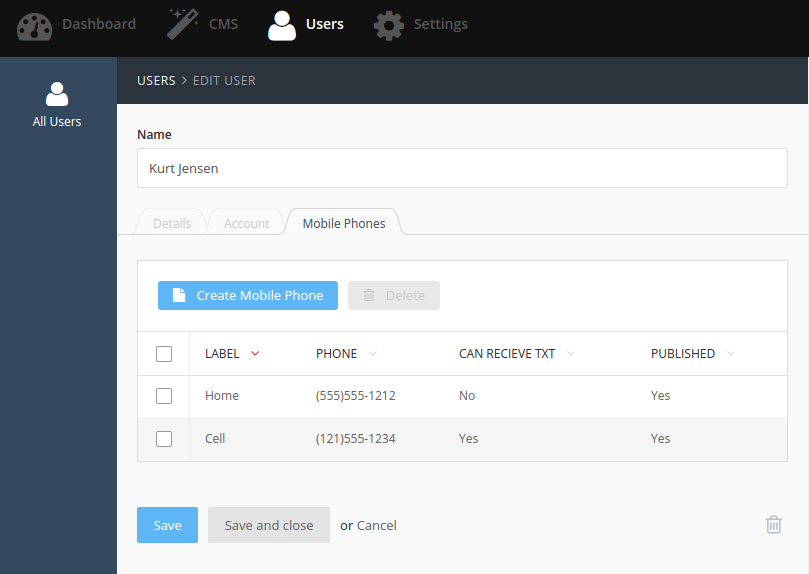The width and height of the screenshot is (809, 574).
Task: Click EDIT USER breadcrumb text
Action: [224, 80]
